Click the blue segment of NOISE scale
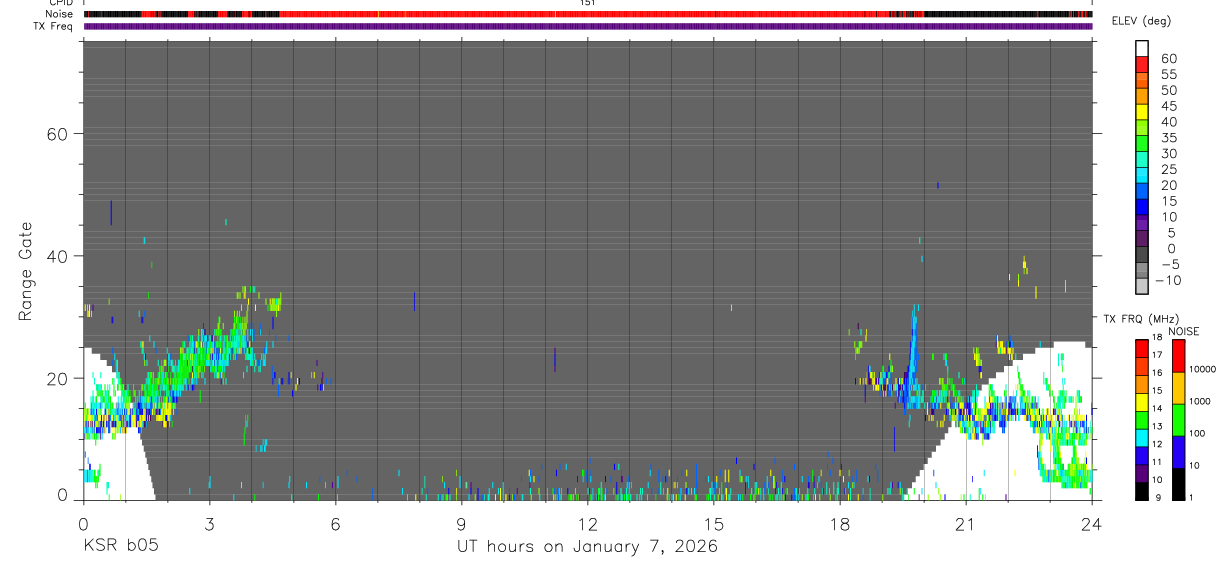Image resolution: width=1228 pixels, height=567 pixels. coord(1178,452)
